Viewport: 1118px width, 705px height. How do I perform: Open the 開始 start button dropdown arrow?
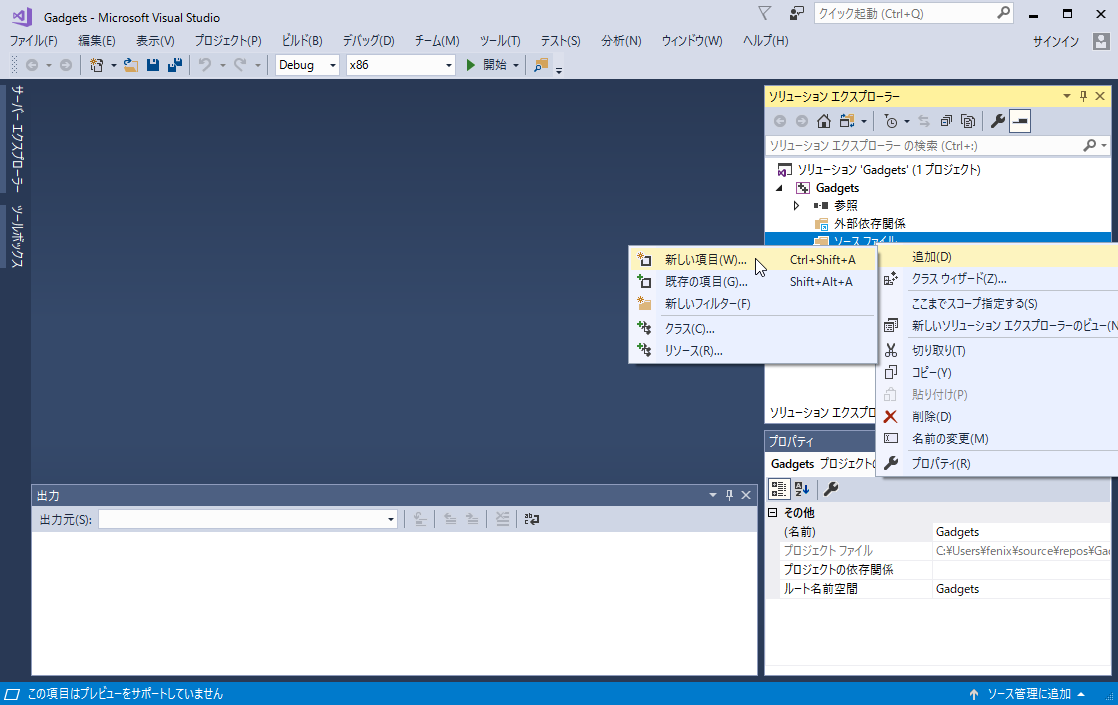pyautogui.click(x=516, y=65)
